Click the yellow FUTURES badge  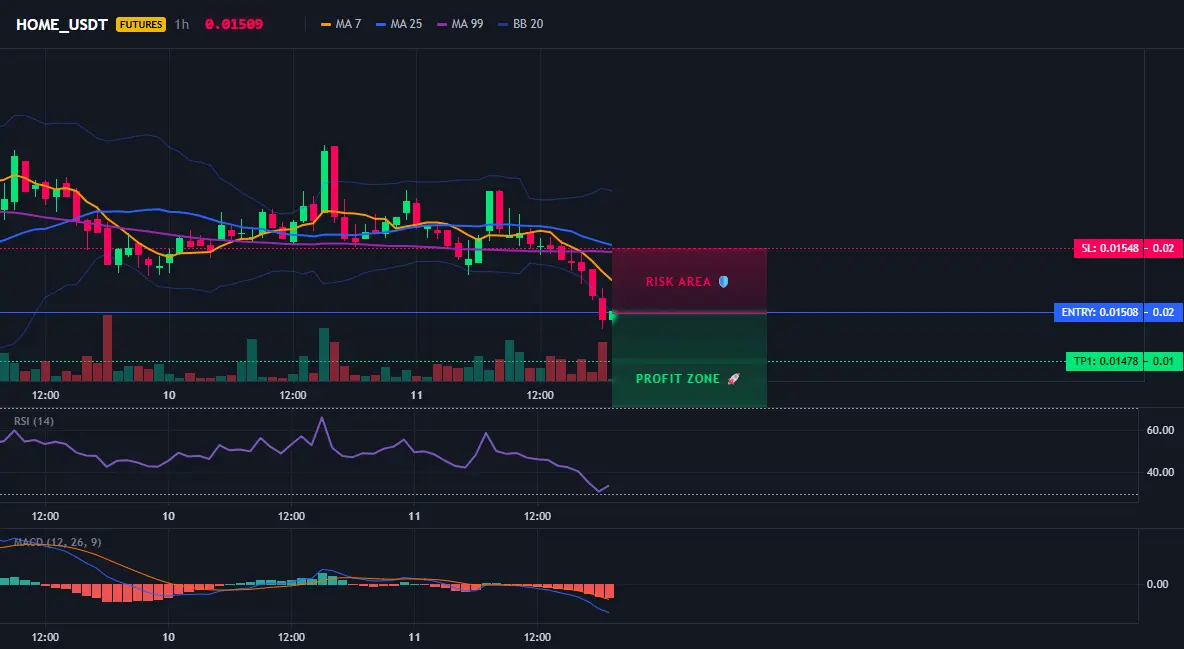point(140,24)
